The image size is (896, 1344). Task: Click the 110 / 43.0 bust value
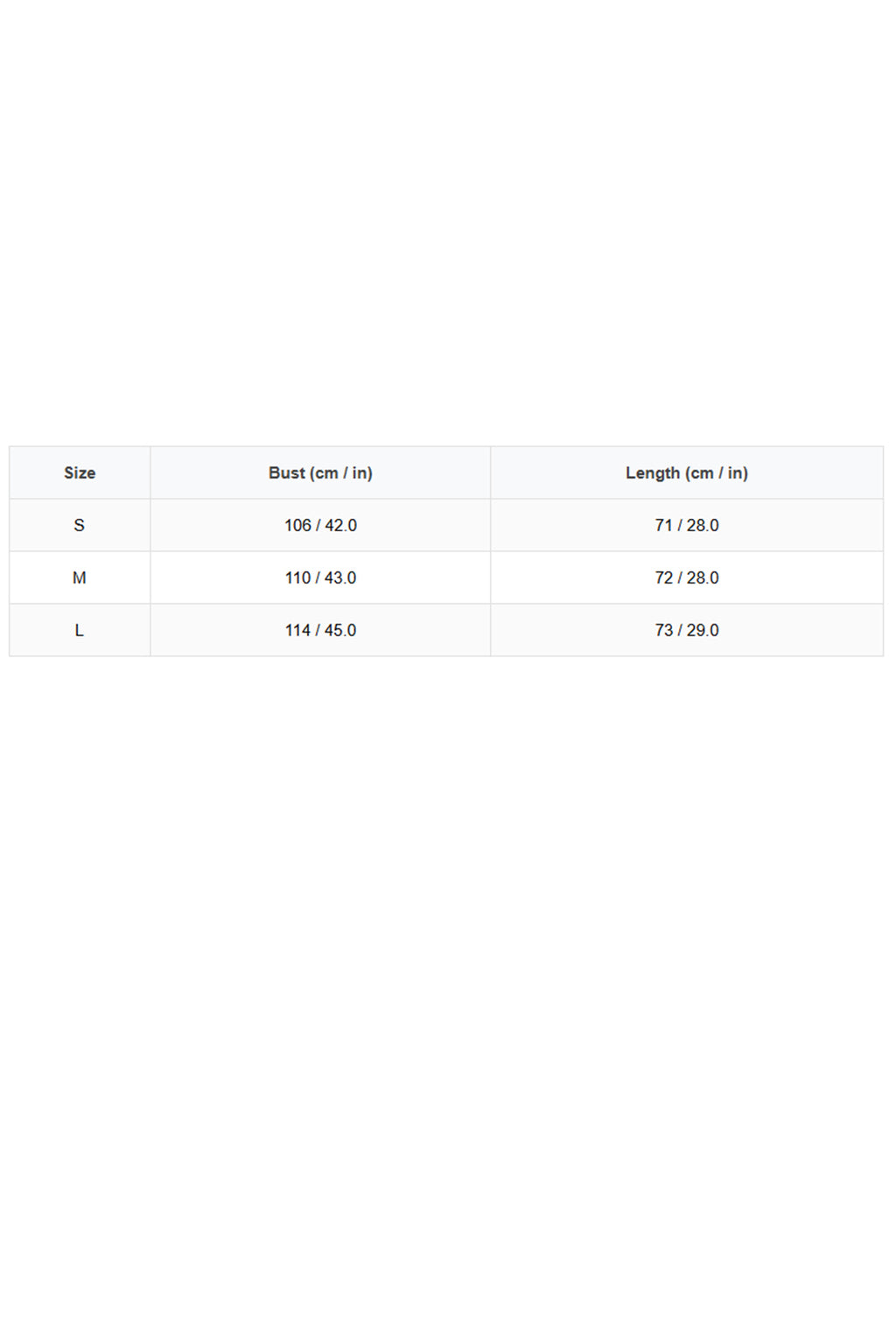pos(320,577)
